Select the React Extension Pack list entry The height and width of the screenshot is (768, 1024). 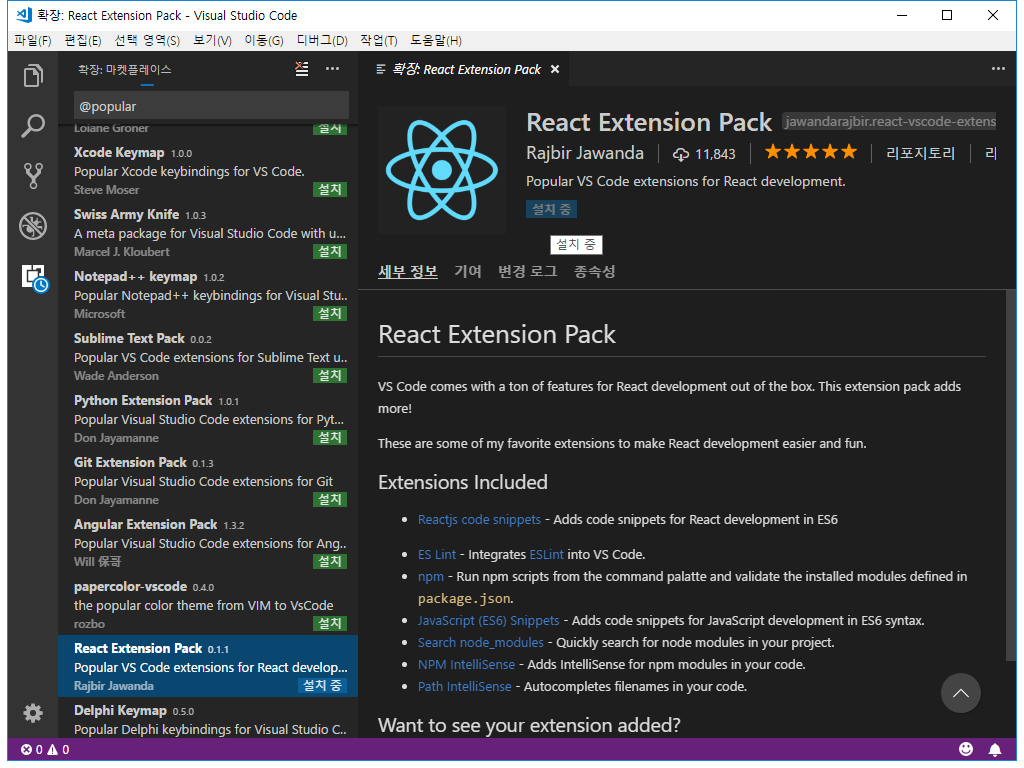208,666
